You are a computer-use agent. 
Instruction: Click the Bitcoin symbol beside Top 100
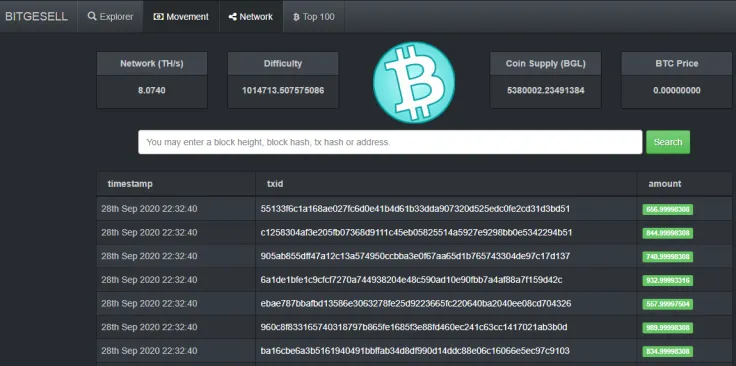296,17
